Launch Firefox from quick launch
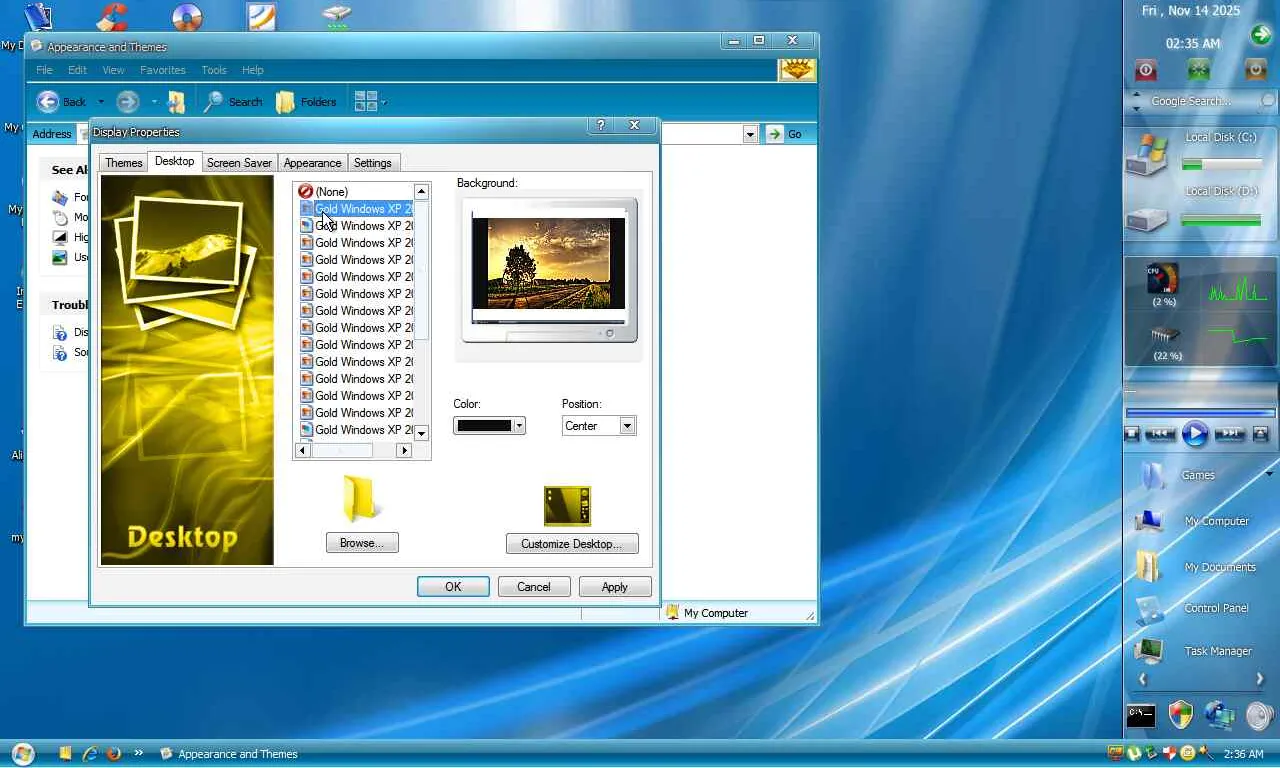 coord(114,753)
